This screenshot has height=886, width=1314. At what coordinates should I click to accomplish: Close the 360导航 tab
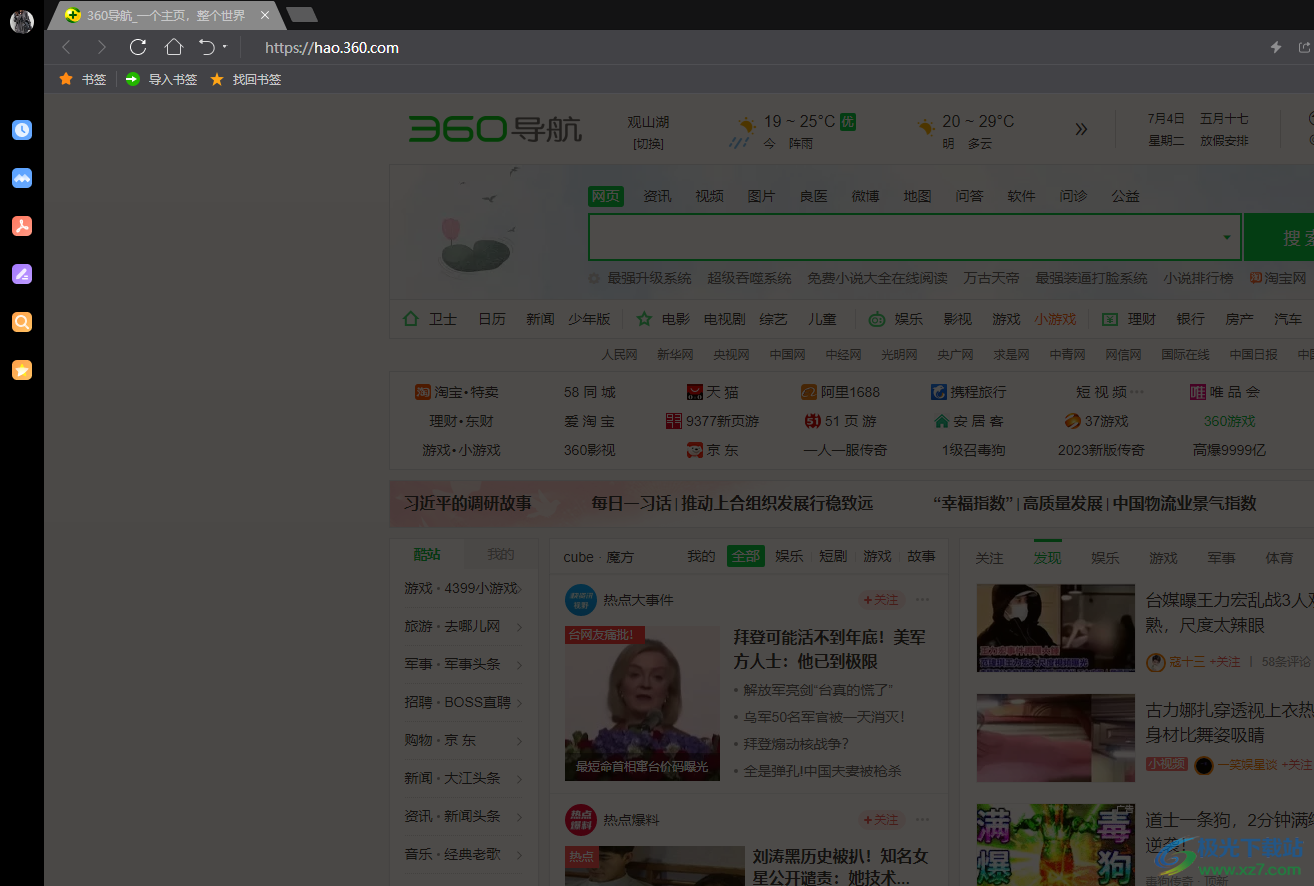point(265,15)
